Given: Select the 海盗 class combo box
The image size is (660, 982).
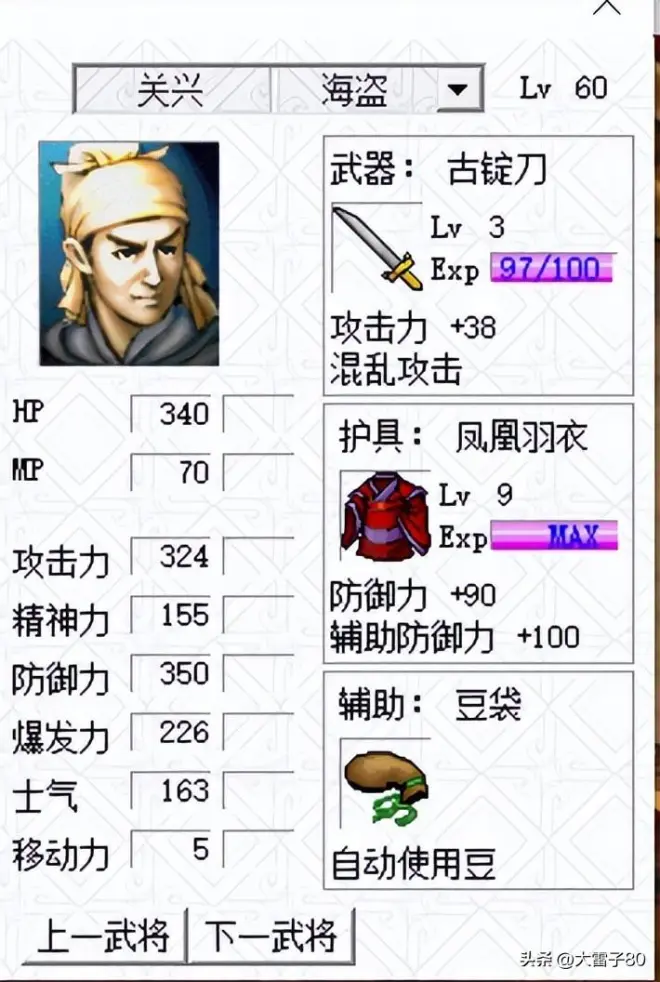Looking at the screenshot, I should (379, 90).
